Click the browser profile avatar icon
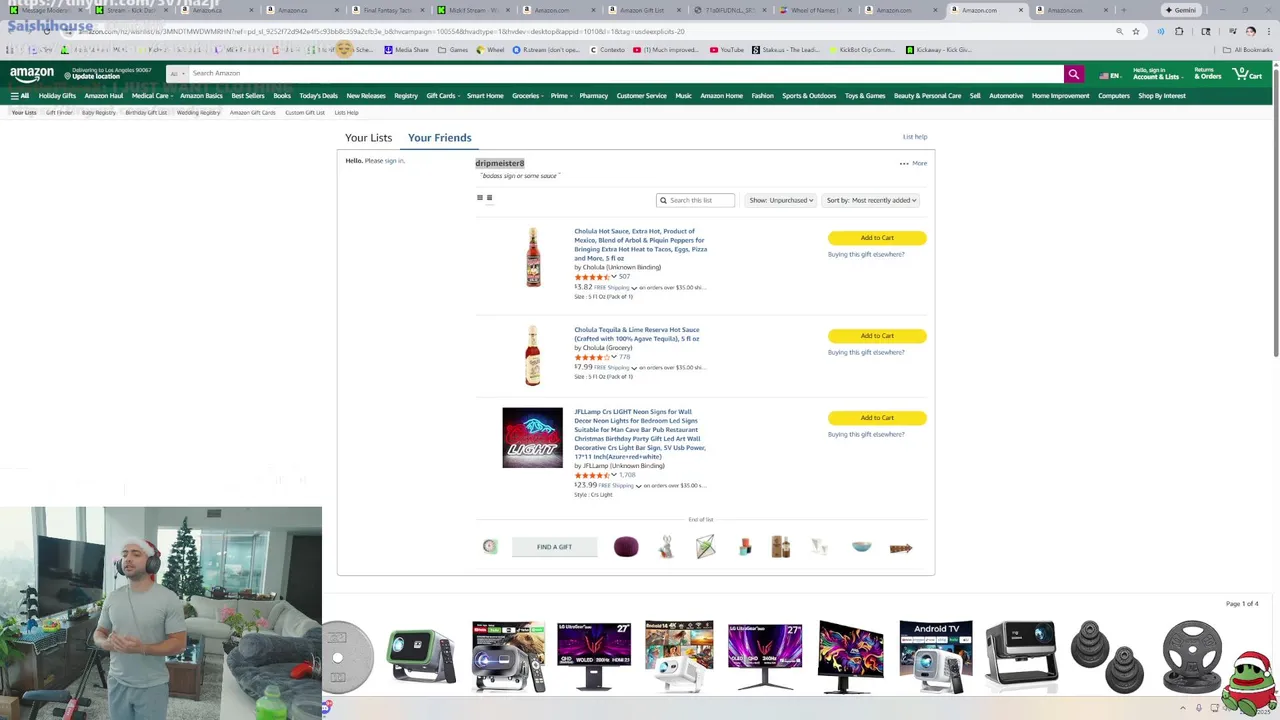The height and width of the screenshot is (720, 1280). click(x=1250, y=31)
